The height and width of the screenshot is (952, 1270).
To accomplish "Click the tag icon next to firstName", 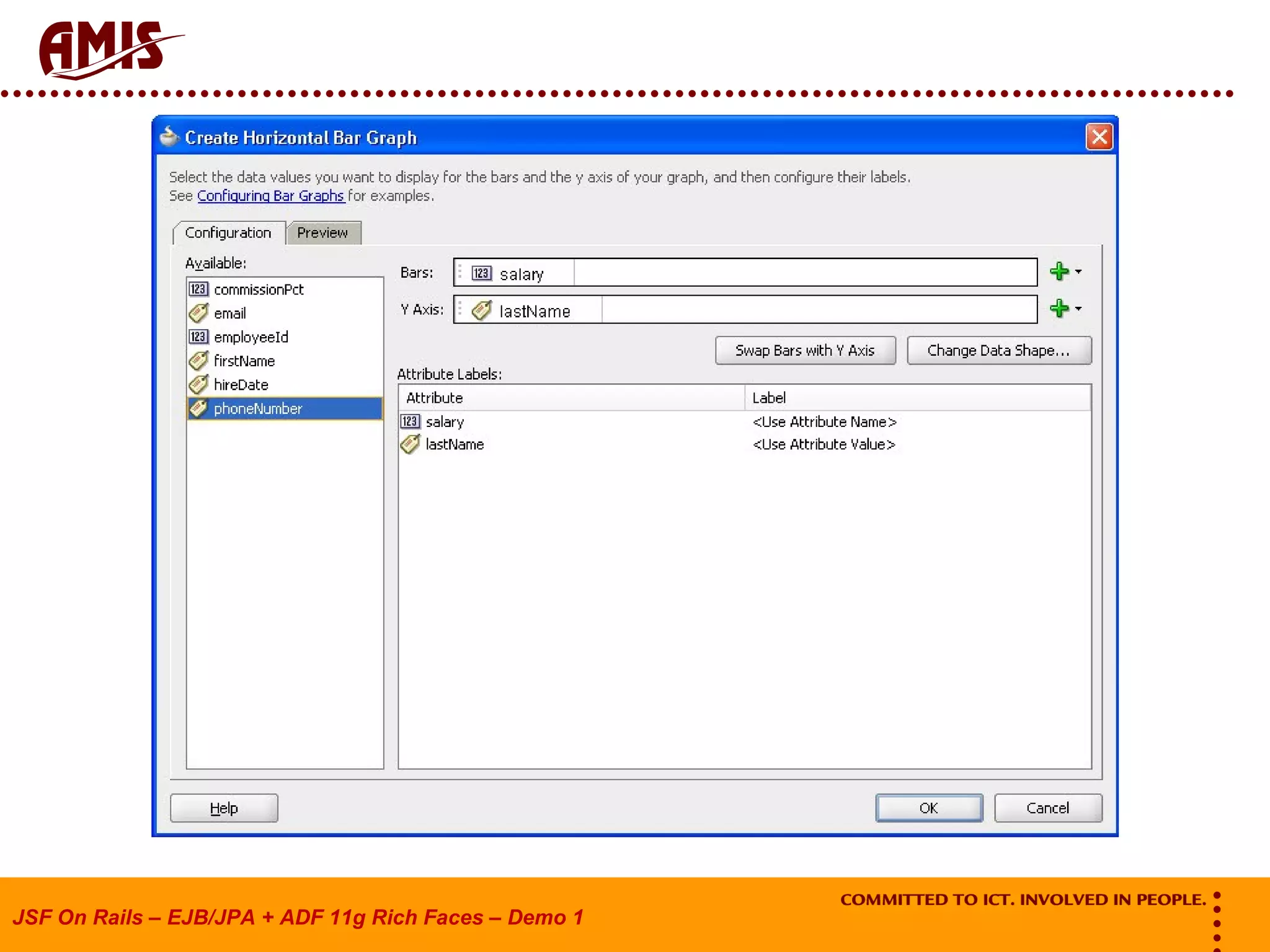I will 198,361.
